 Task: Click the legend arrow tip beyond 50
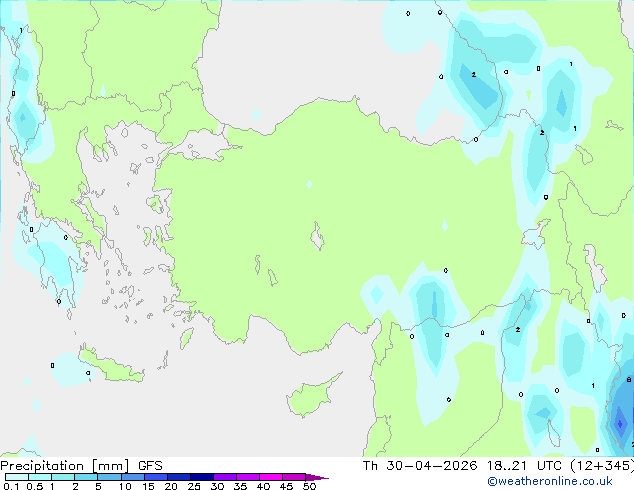click(x=318, y=477)
